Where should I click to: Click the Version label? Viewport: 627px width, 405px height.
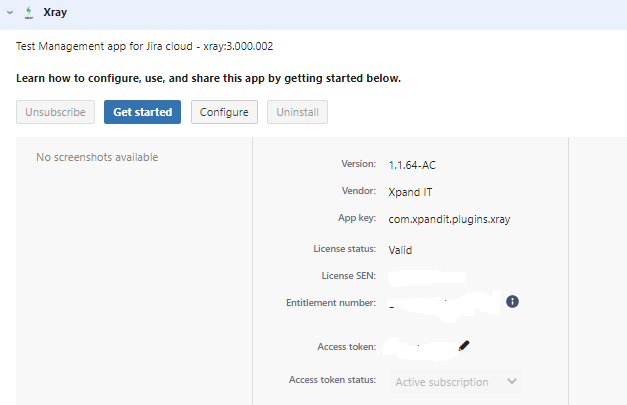pyautogui.click(x=359, y=164)
